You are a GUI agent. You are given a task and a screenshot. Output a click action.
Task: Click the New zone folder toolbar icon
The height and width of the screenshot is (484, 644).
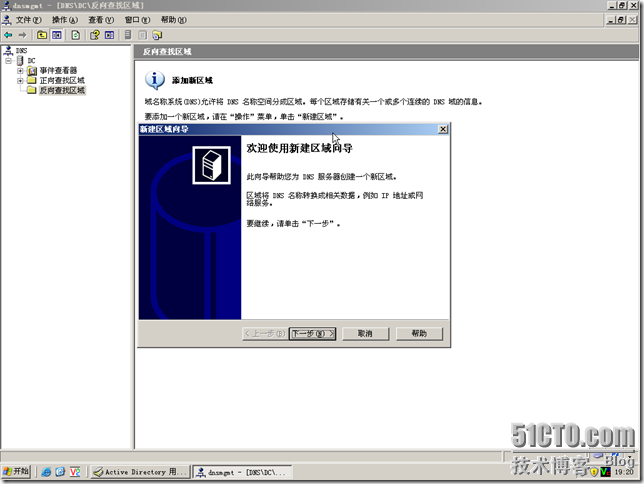157,35
